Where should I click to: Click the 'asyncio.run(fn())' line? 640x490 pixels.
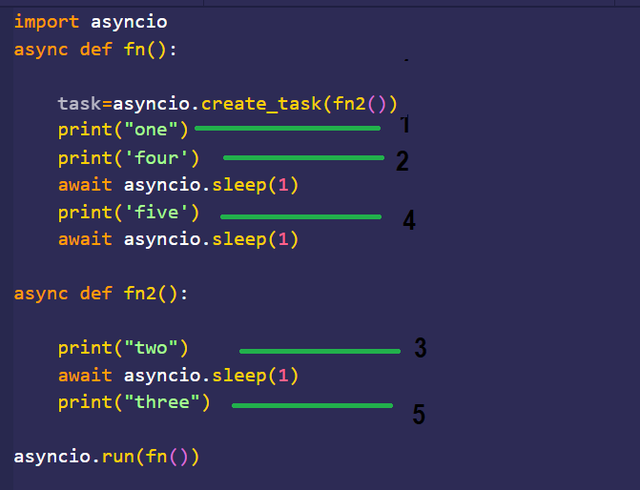click(x=107, y=457)
